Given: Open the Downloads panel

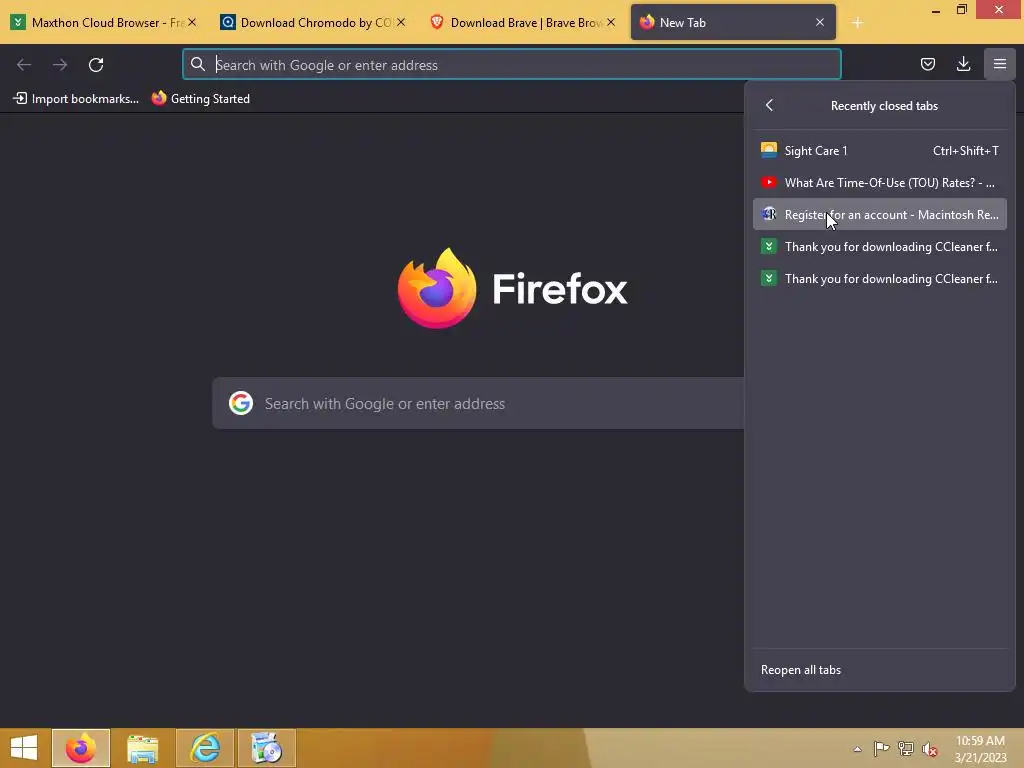Looking at the screenshot, I should [x=963, y=64].
